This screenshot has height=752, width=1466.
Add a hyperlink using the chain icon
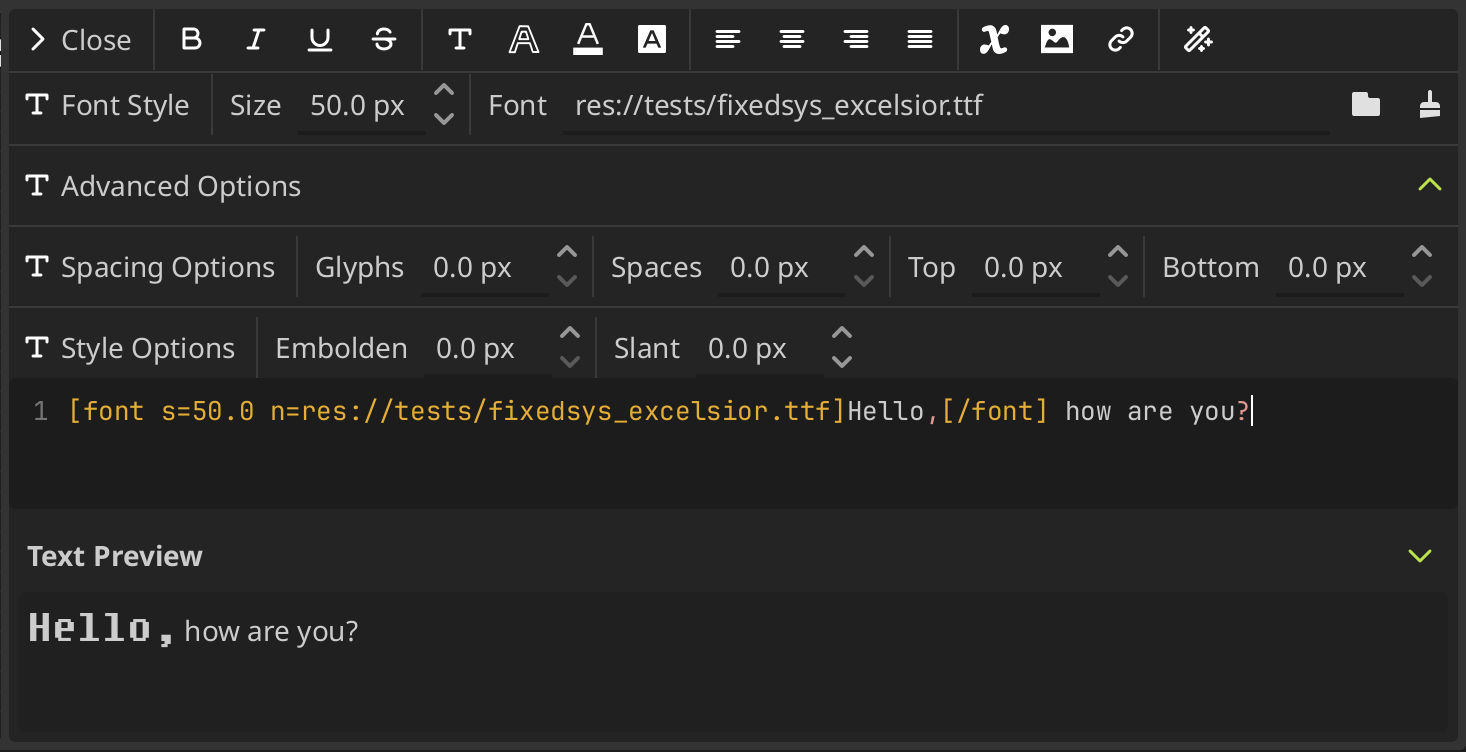pyautogui.click(x=1120, y=40)
